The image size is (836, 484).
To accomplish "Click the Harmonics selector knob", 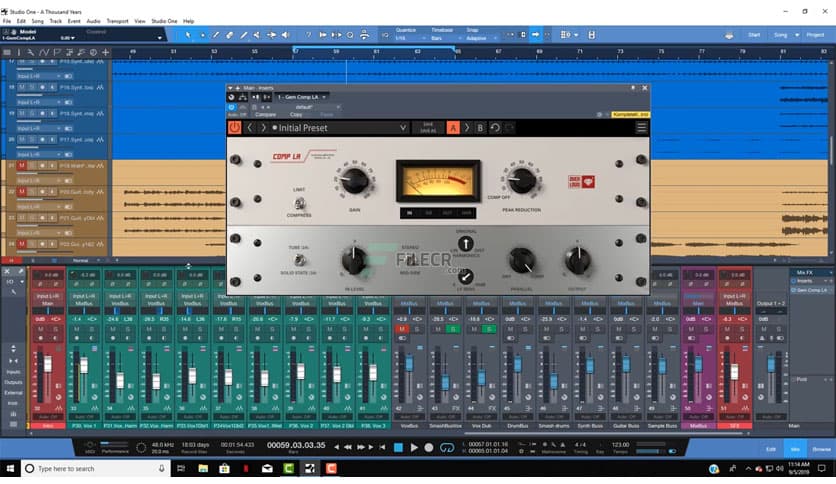I will point(465,244).
